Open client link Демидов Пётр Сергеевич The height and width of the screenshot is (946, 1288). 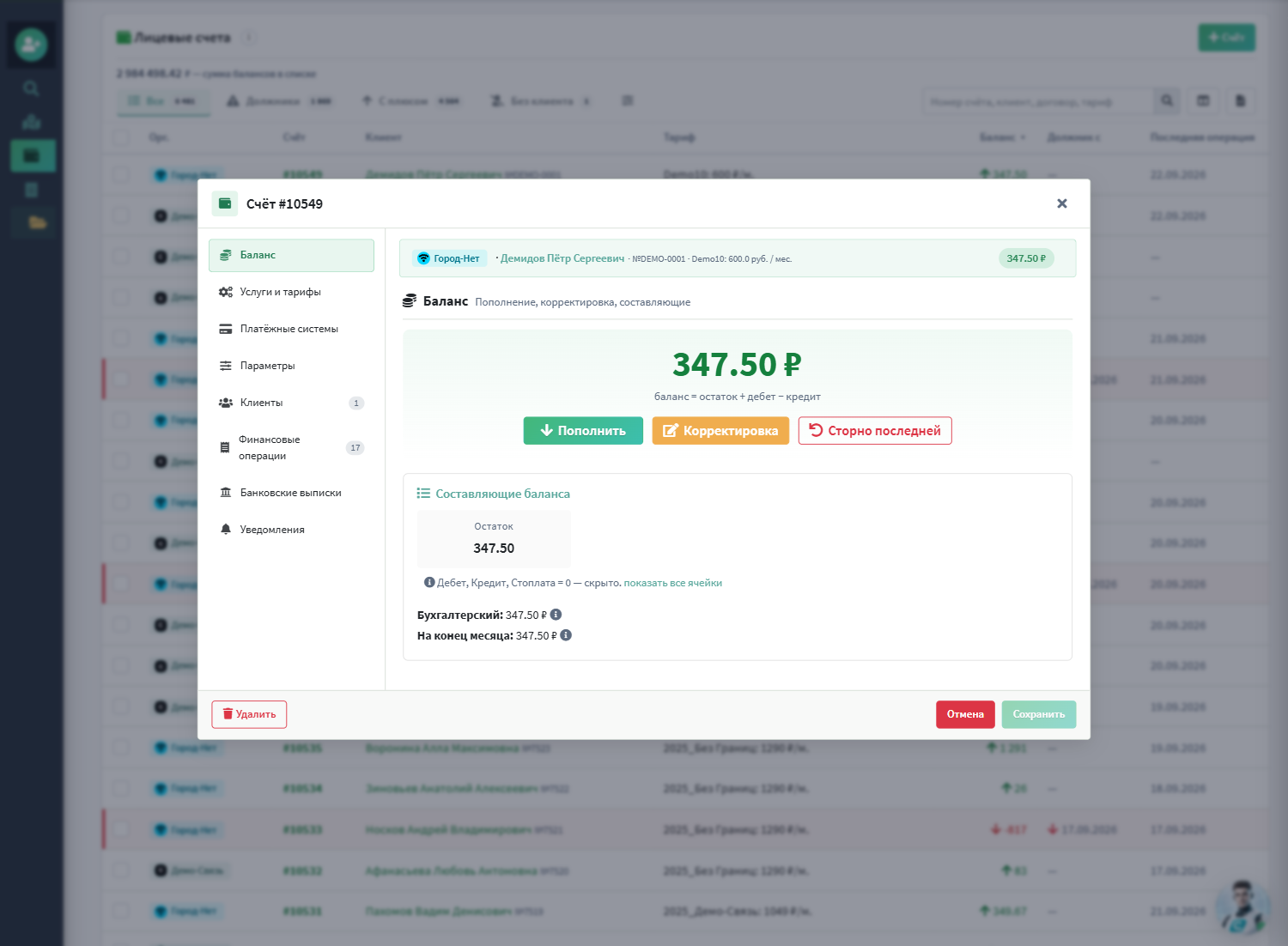(x=562, y=258)
